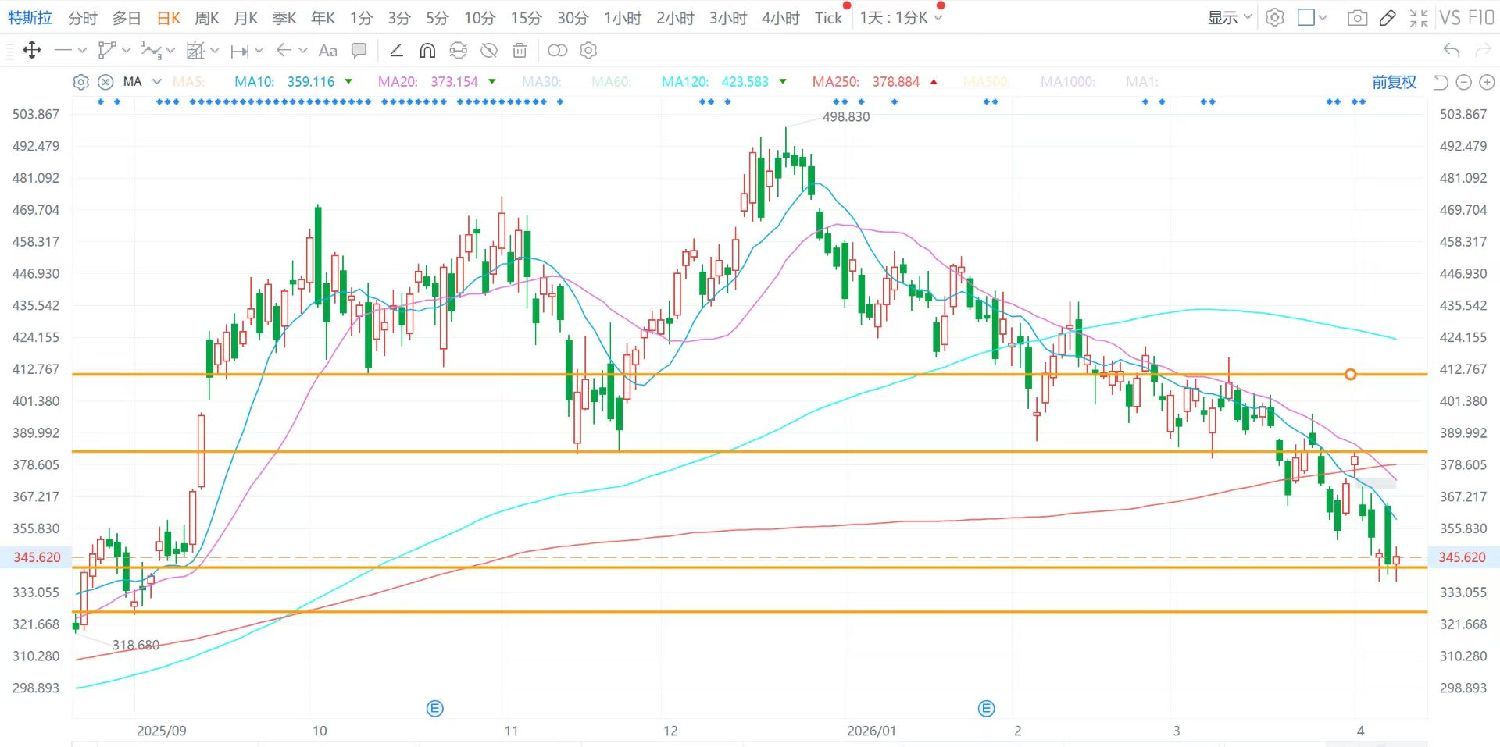Click the 前复权 adjustment button
This screenshot has height=747, width=1500.
[1394, 82]
